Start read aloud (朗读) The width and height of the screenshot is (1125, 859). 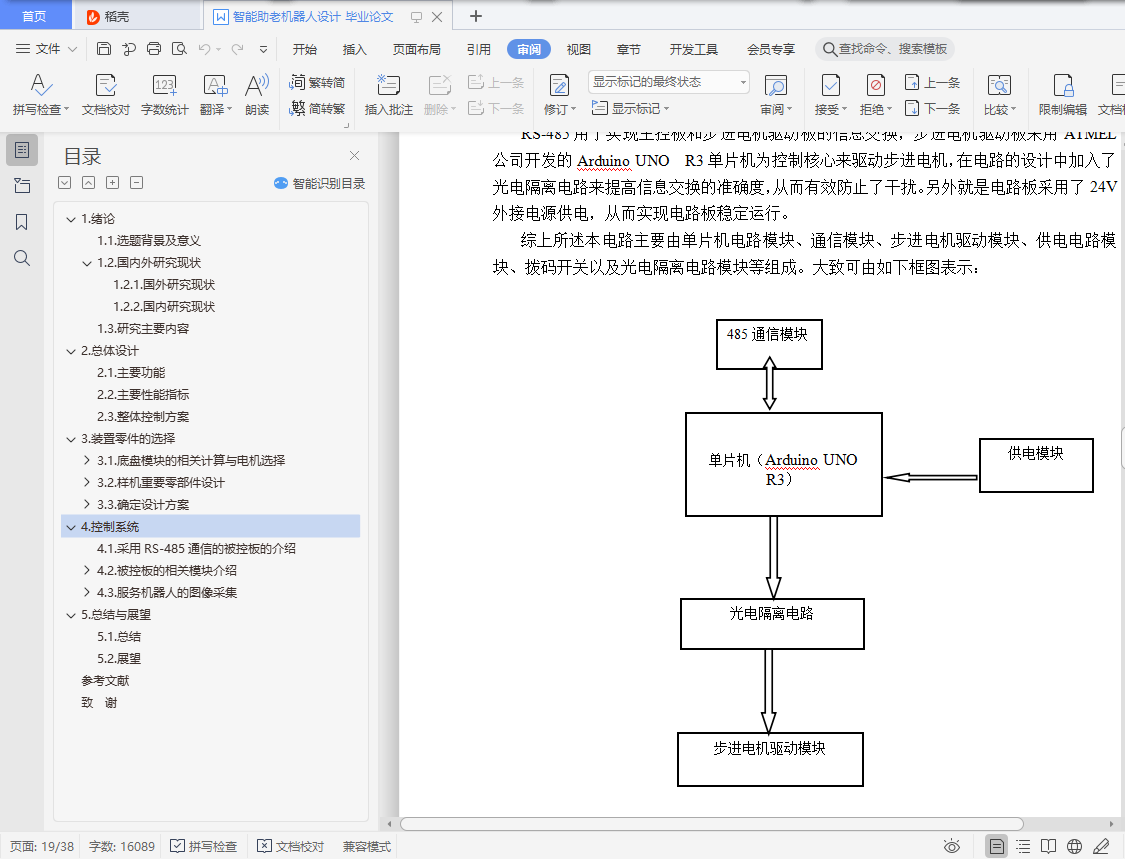tap(257, 94)
